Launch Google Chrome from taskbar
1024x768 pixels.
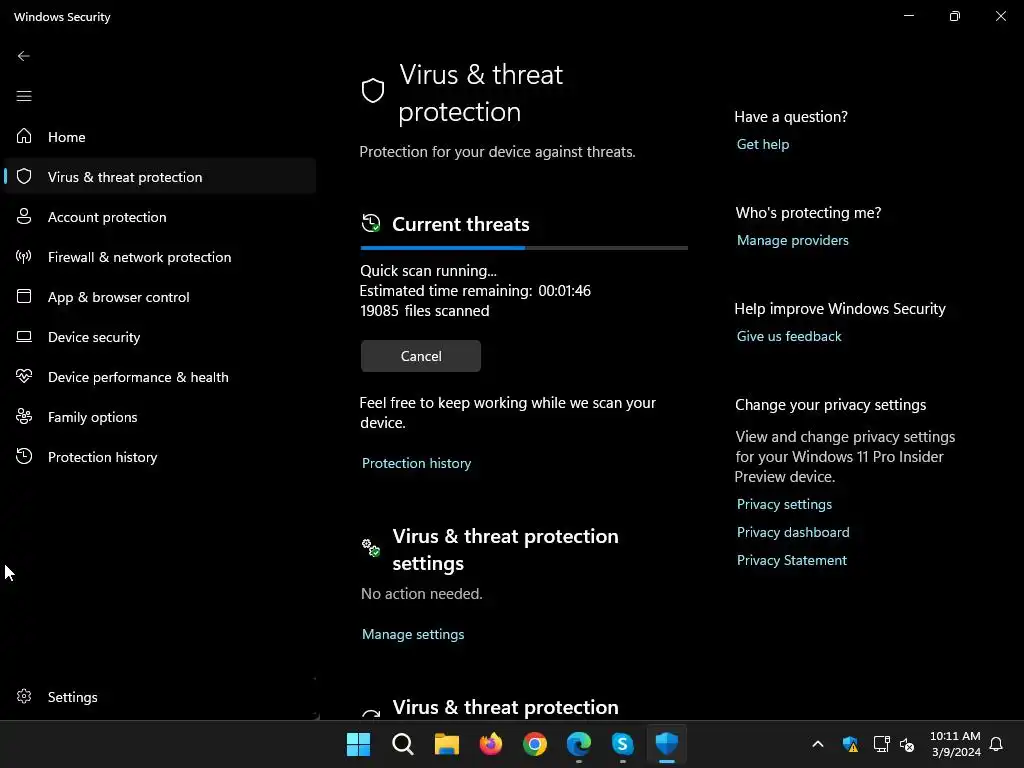point(535,744)
